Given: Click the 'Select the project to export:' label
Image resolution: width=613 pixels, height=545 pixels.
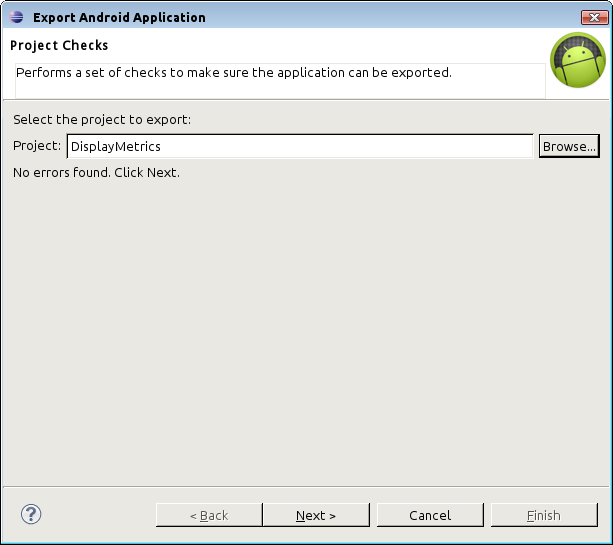Looking at the screenshot, I should (102, 120).
